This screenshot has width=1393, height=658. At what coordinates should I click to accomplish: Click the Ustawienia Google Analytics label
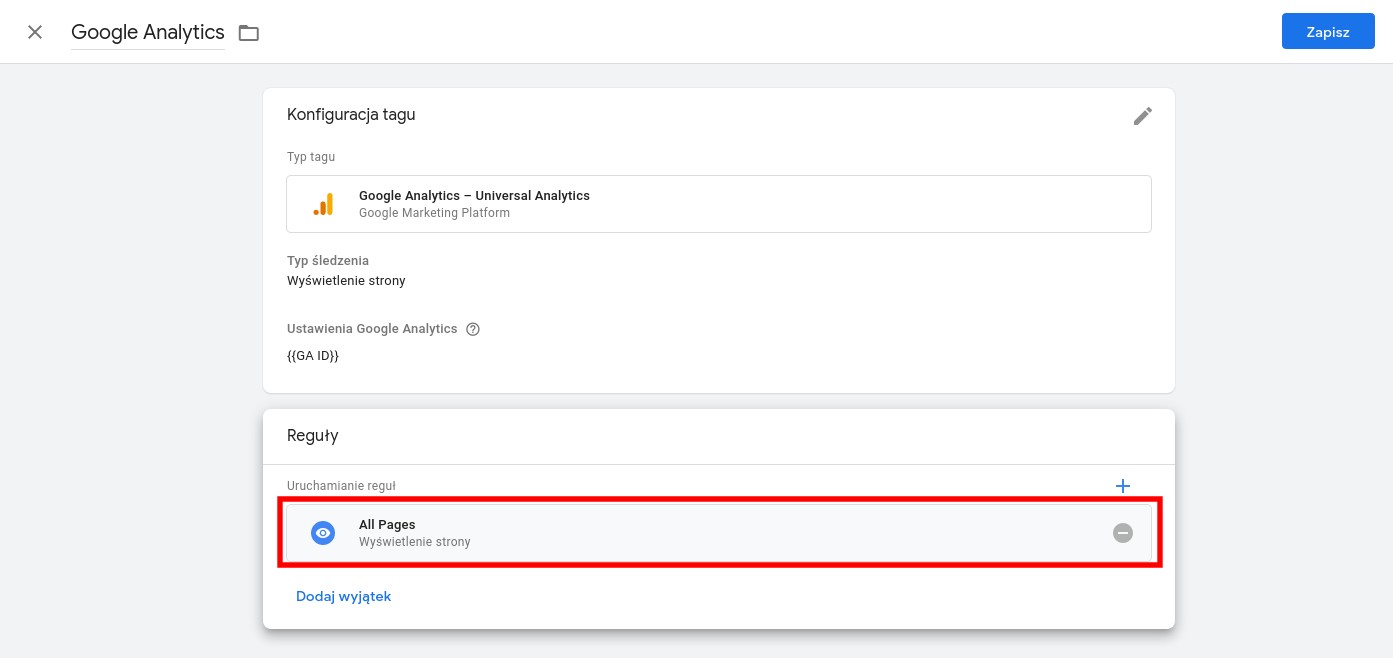pos(372,329)
